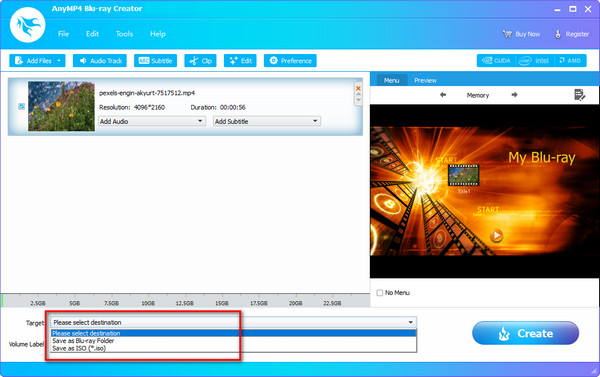Enable the No Menu checkbox

click(380, 293)
